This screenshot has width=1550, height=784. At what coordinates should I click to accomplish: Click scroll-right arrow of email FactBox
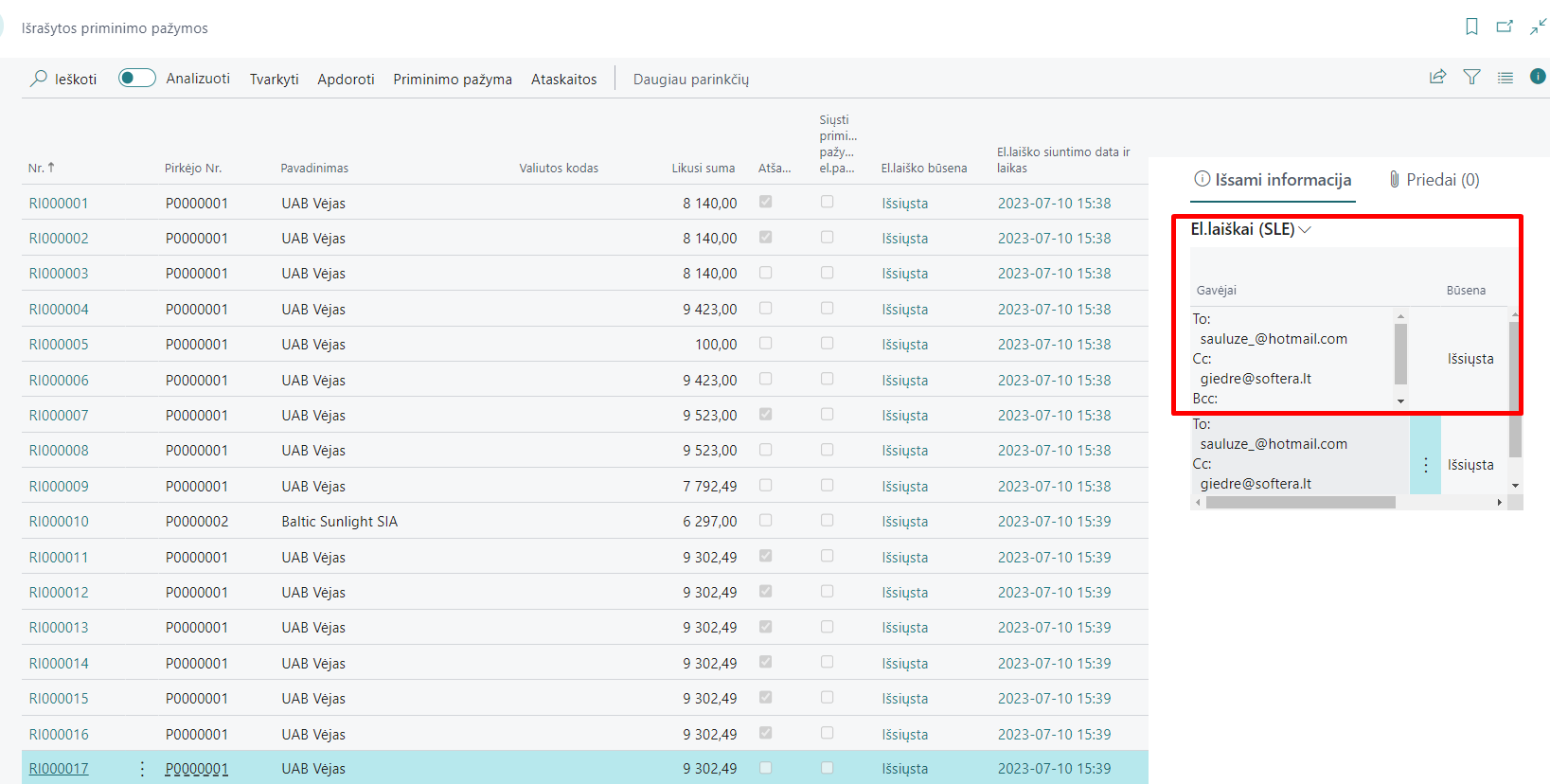point(1499,502)
